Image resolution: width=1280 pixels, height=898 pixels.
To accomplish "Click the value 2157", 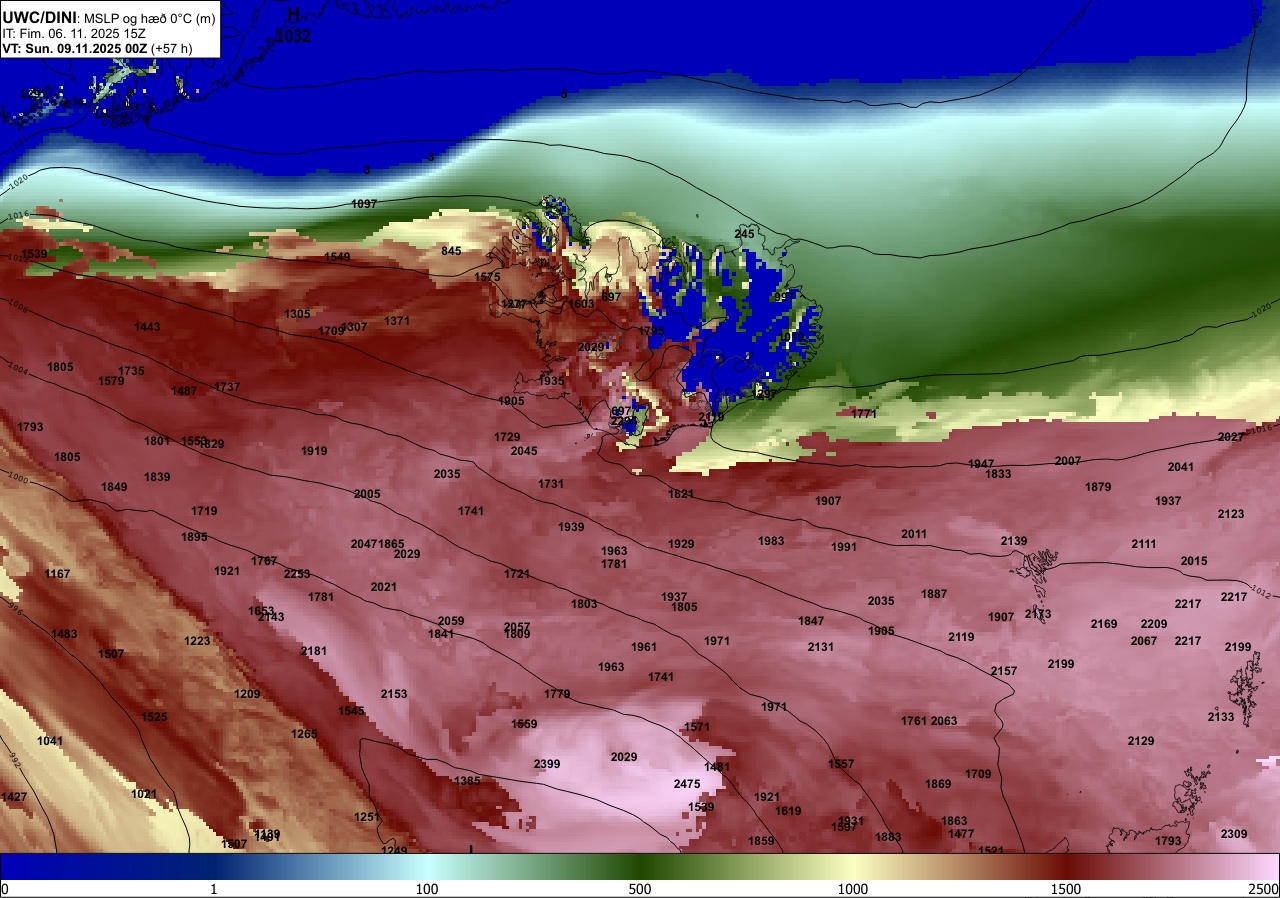I will click(x=1004, y=671).
